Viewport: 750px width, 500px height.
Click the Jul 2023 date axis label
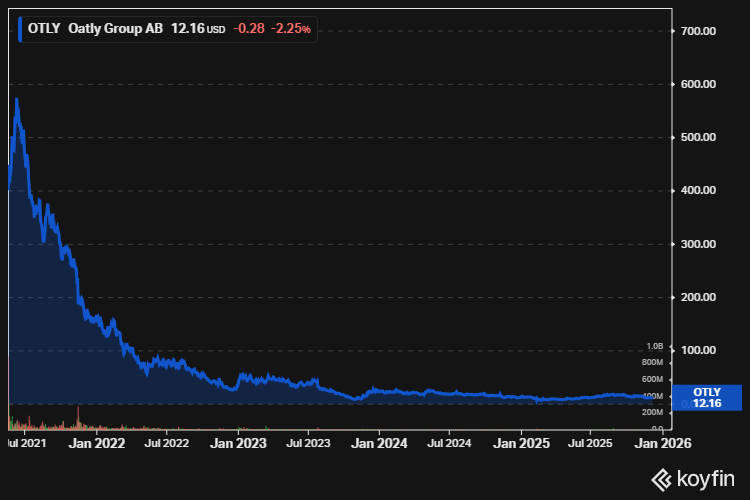tap(309, 442)
